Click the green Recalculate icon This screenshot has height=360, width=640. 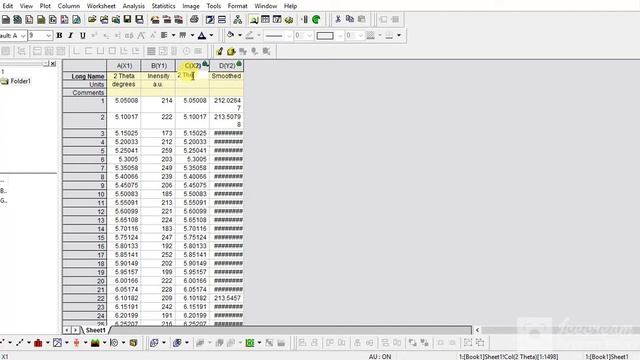pyautogui.click(x=316, y=19)
